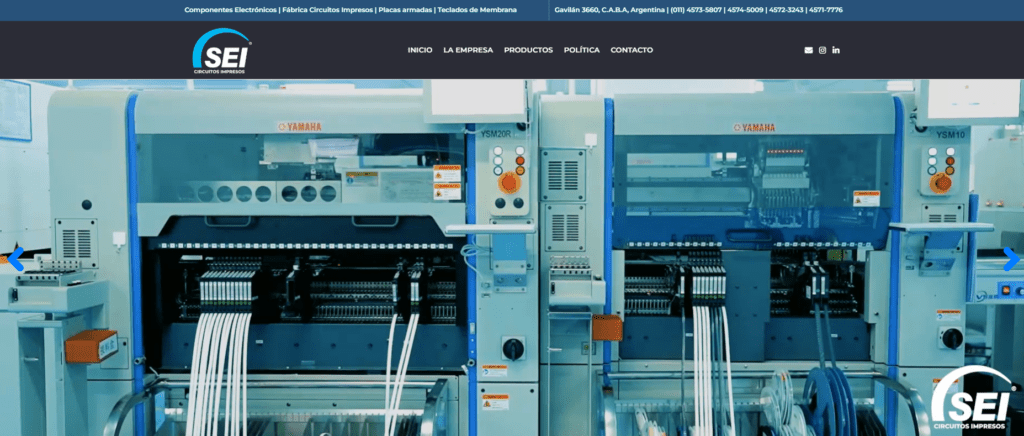1024x436 pixels.
Task: Open the email envelope icon
Action: tap(808, 50)
